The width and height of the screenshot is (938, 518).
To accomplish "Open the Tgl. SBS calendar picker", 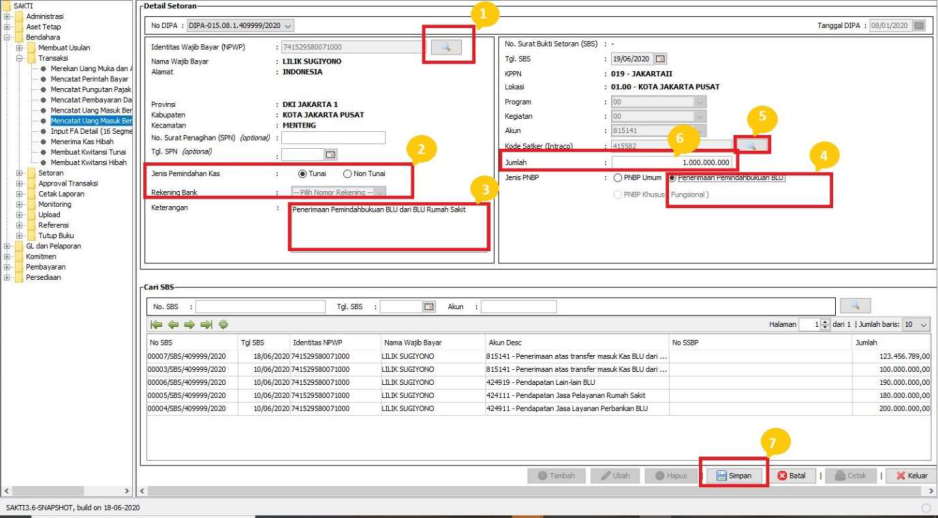I will 660,59.
